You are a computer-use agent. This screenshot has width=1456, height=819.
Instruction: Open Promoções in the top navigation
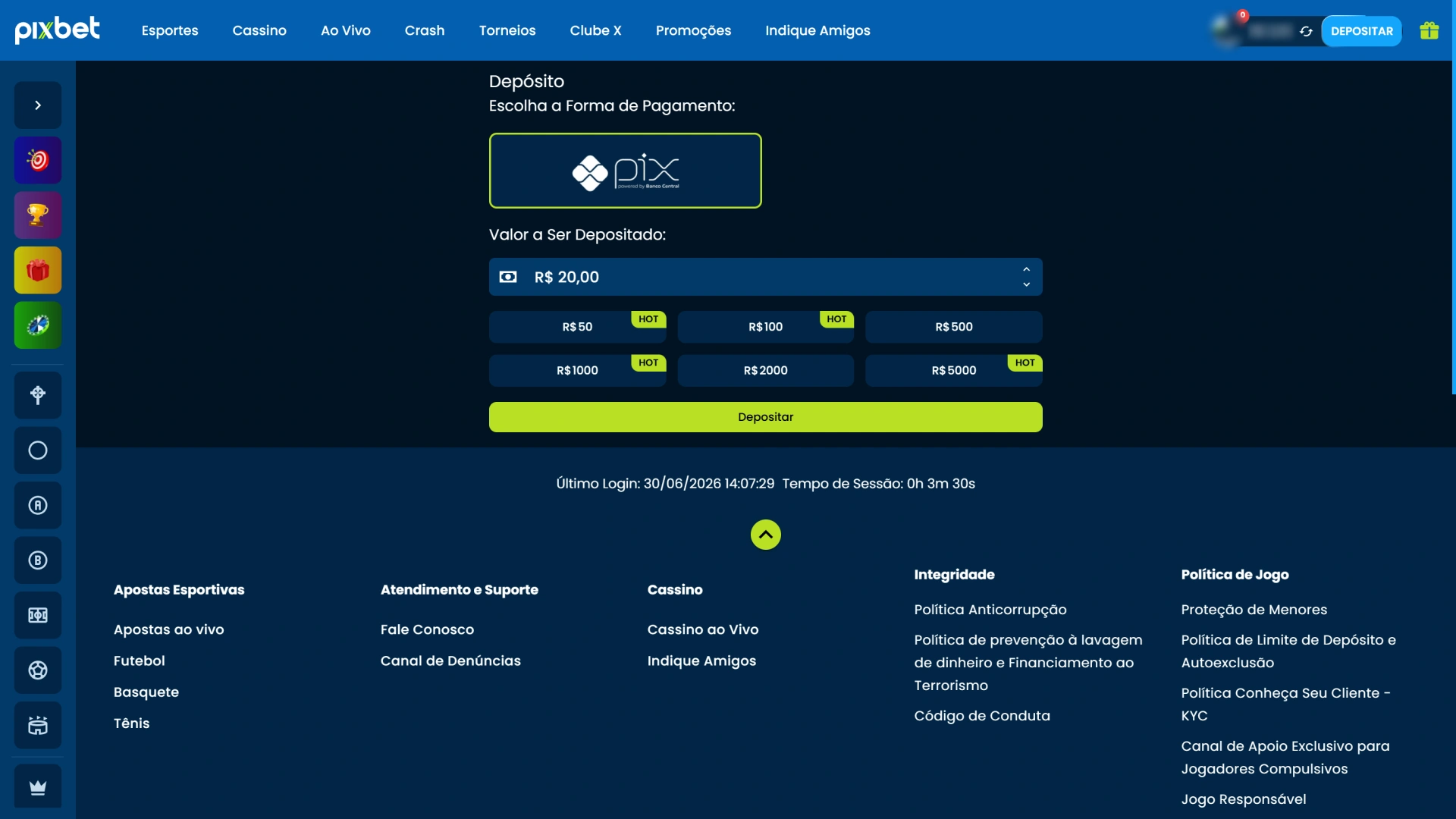tap(693, 30)
